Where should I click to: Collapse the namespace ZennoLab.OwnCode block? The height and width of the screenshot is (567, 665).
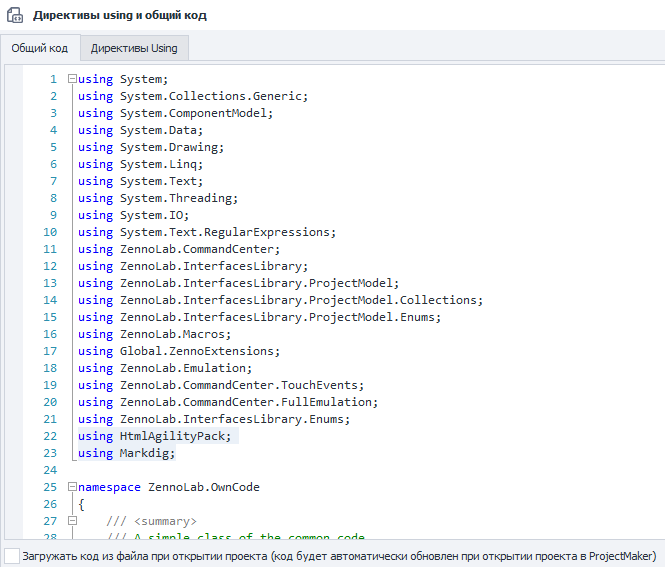73,487
